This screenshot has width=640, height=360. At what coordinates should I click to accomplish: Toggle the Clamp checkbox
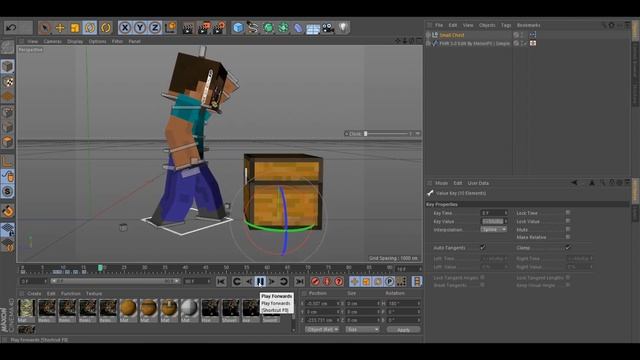[568, 247]
